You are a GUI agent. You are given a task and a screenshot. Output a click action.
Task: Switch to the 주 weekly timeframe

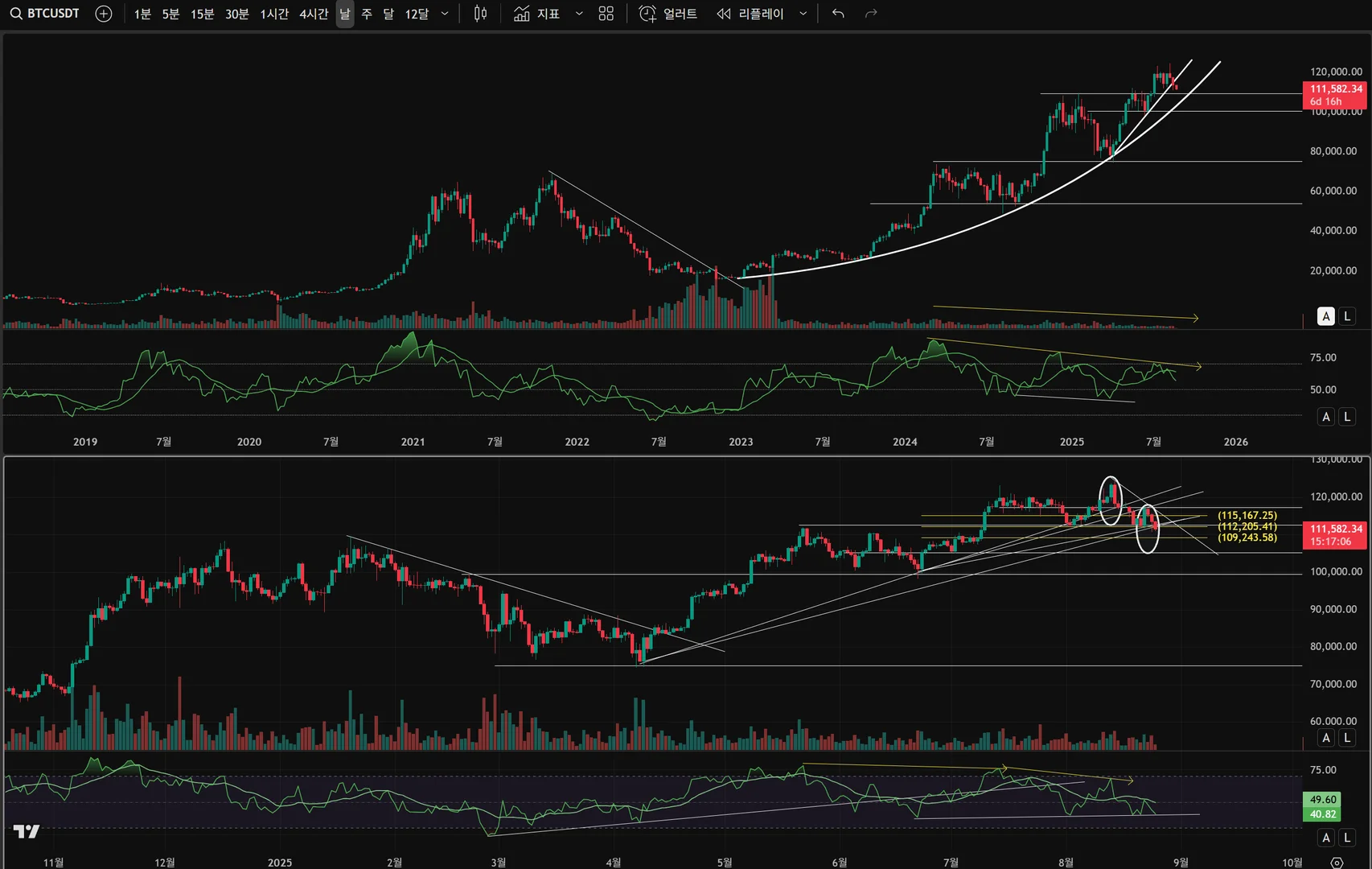point(367,14)
